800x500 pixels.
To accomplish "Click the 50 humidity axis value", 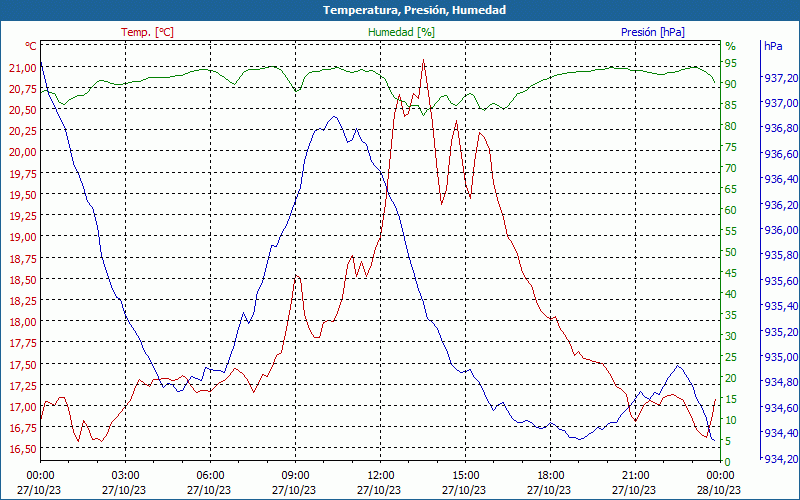I will [x=731, y=252].
